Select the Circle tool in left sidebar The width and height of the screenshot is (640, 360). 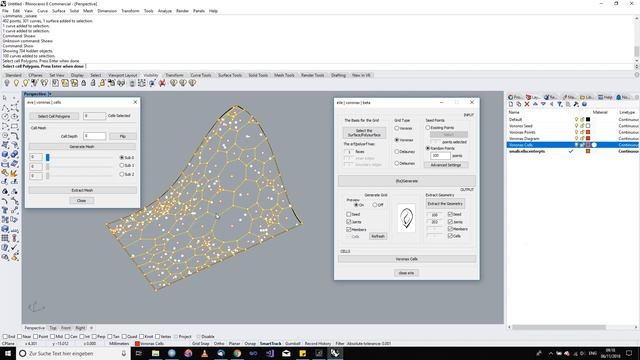[x=5, y=117]
